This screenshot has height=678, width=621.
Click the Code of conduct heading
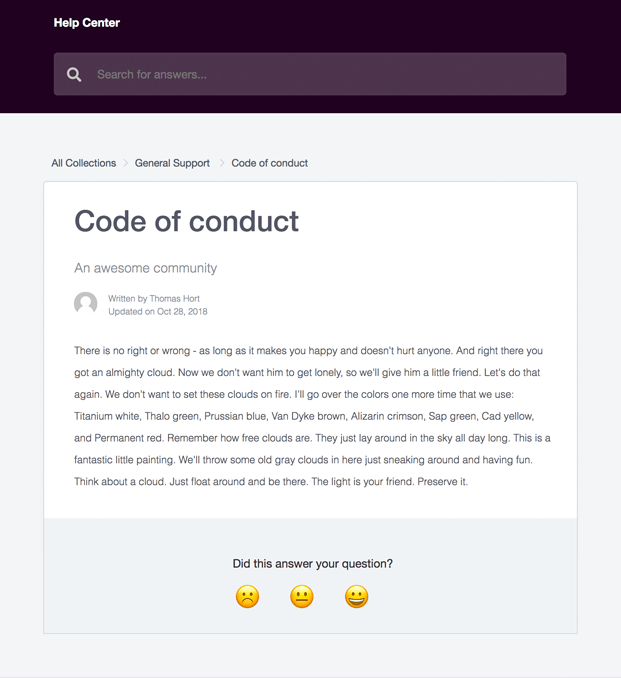pyautogui.click(x=186, y=221)
